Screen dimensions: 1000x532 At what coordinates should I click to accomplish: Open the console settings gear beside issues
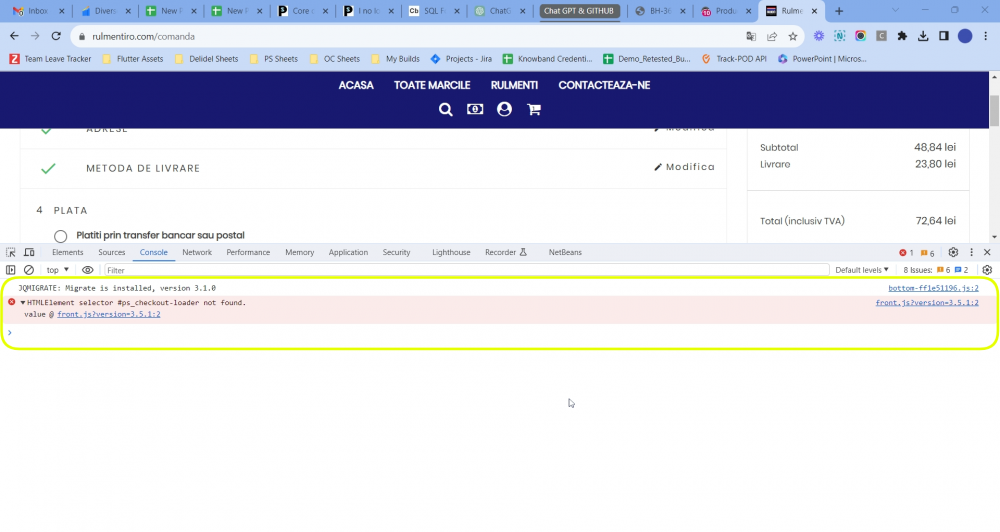(987, 270)
